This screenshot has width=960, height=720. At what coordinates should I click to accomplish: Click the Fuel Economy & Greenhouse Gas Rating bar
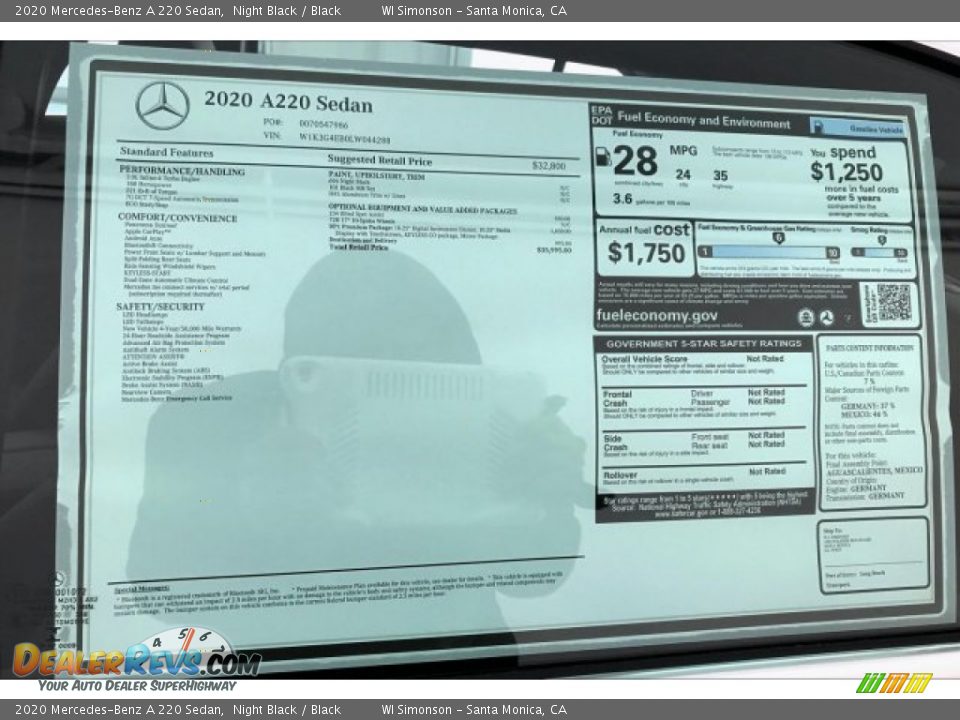coord(768,252)
